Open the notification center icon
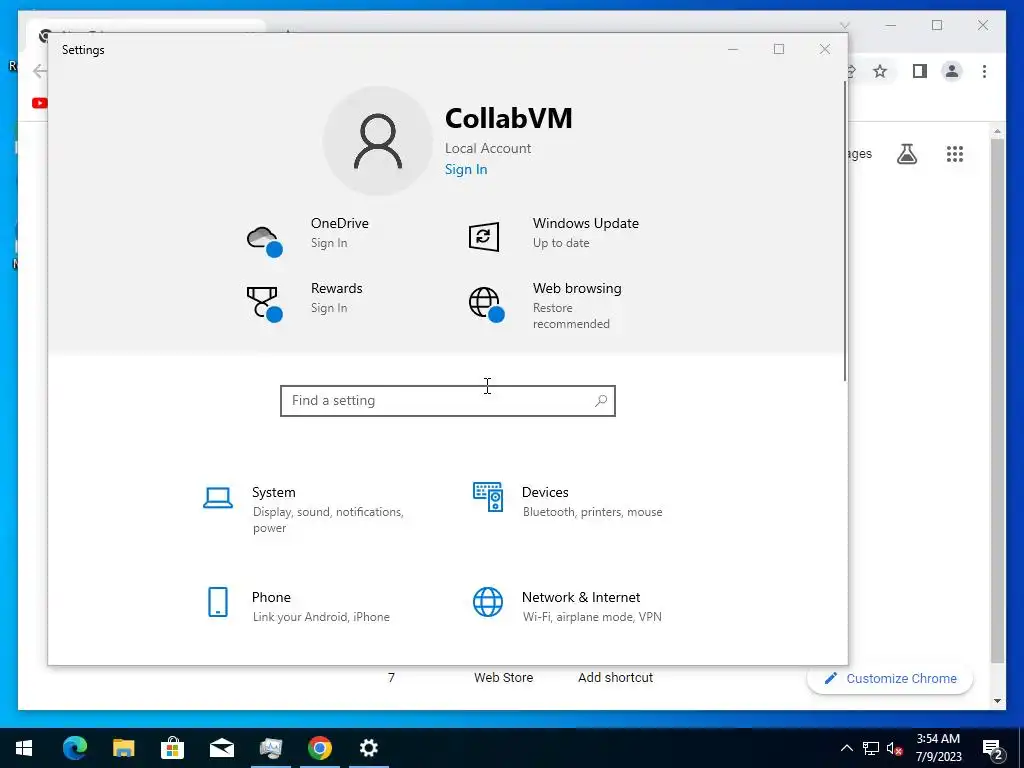The height and width of the screenshot is (768, 1024). pyautogui.click(x=993, y=748)
